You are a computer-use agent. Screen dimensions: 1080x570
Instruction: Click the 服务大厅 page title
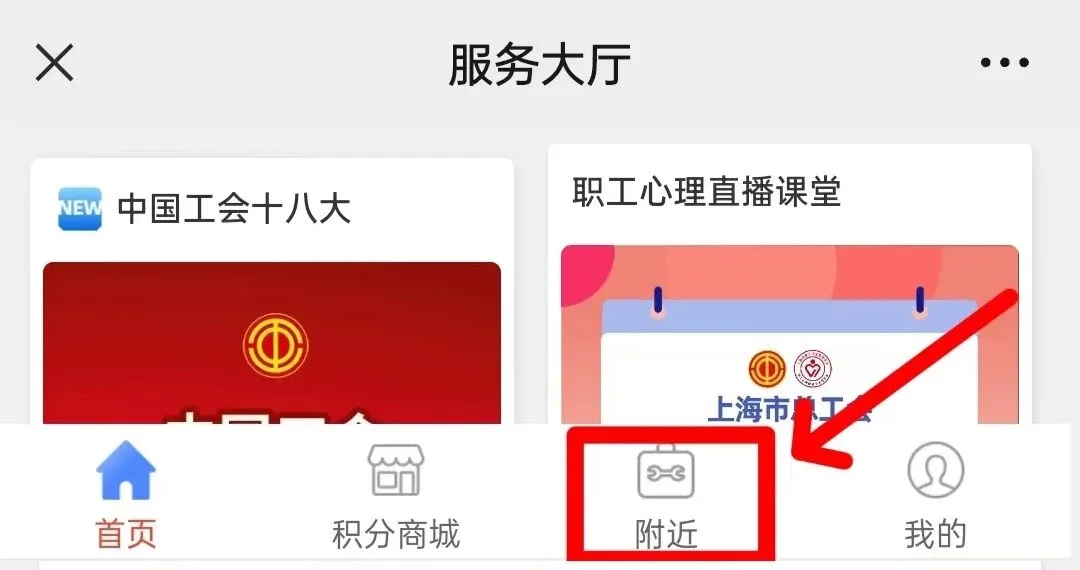[x=539, y=65]
